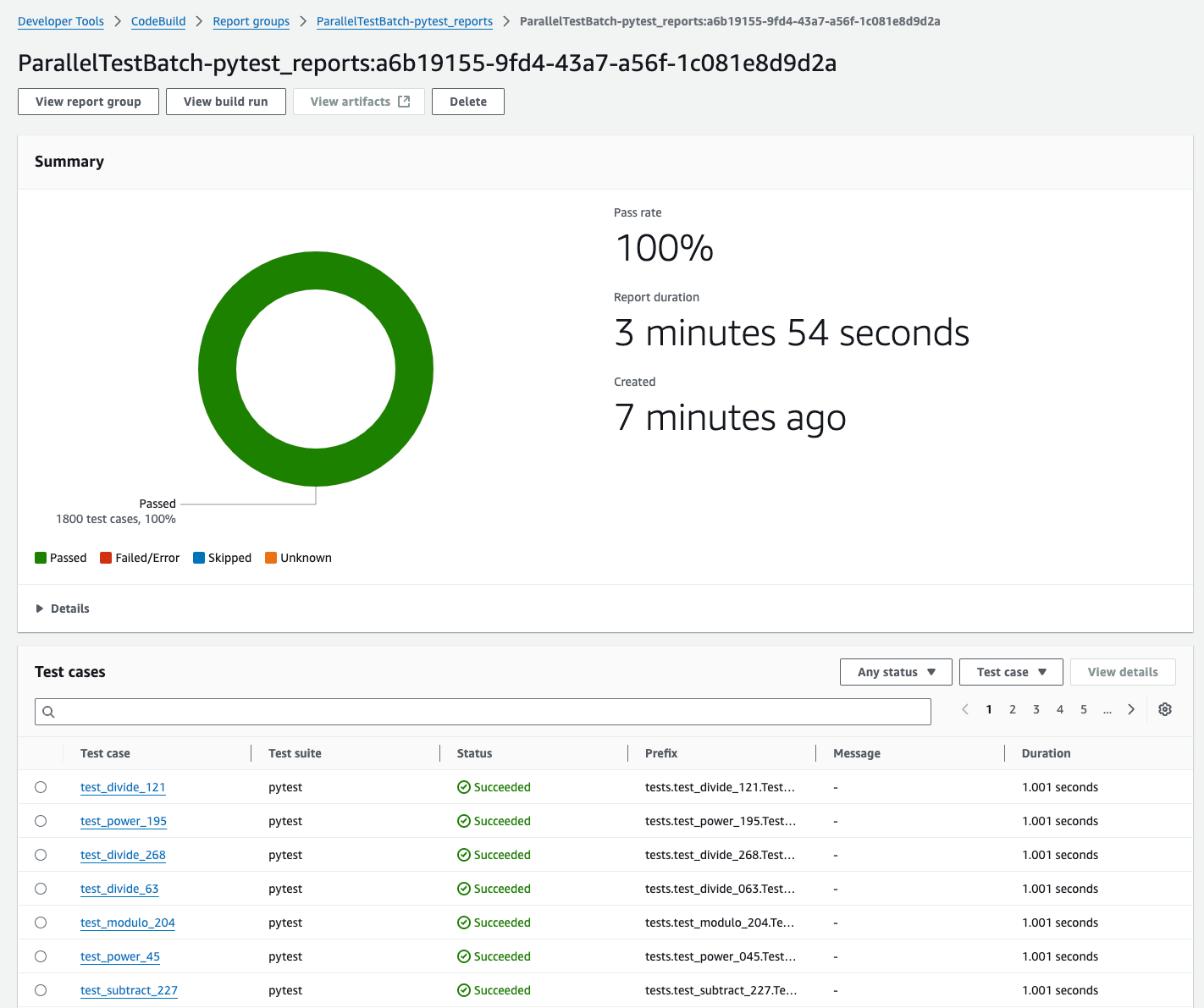Select the test_power_45 row radio button
Viewport: 1204px width, 1008px height.
click(41, 956)
